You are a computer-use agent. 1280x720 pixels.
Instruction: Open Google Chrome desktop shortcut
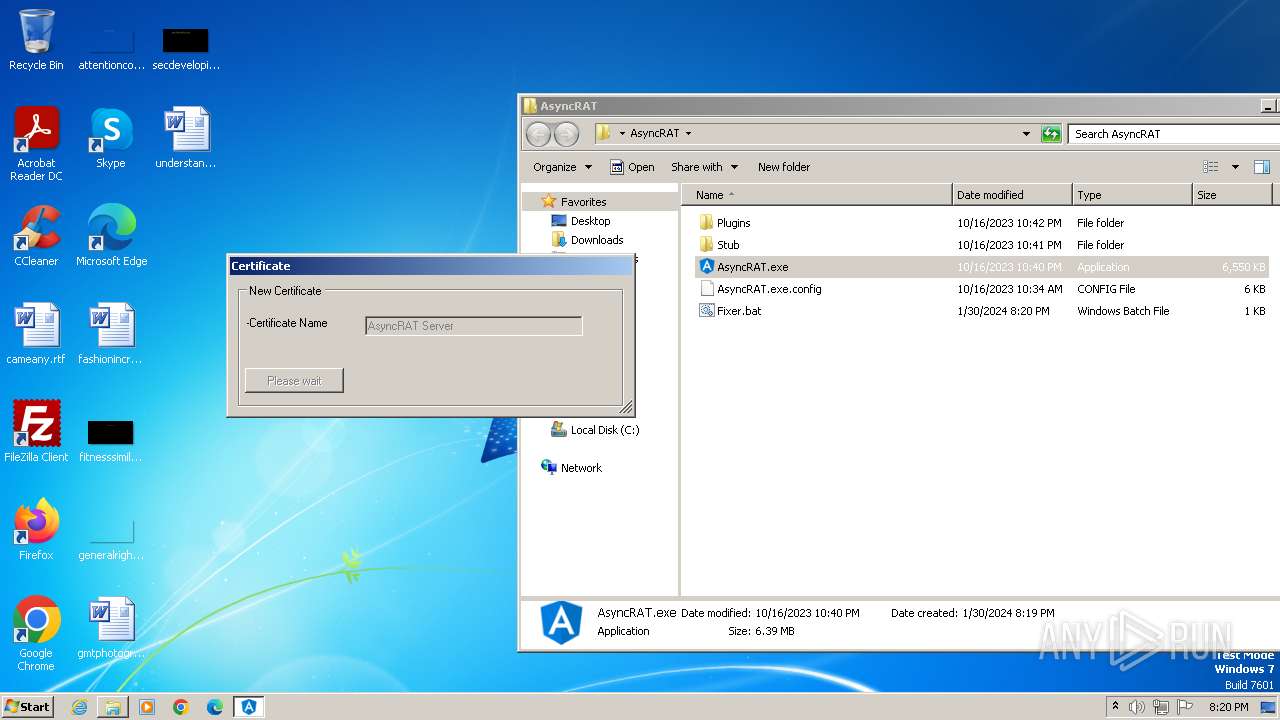[x=36, y=634]
